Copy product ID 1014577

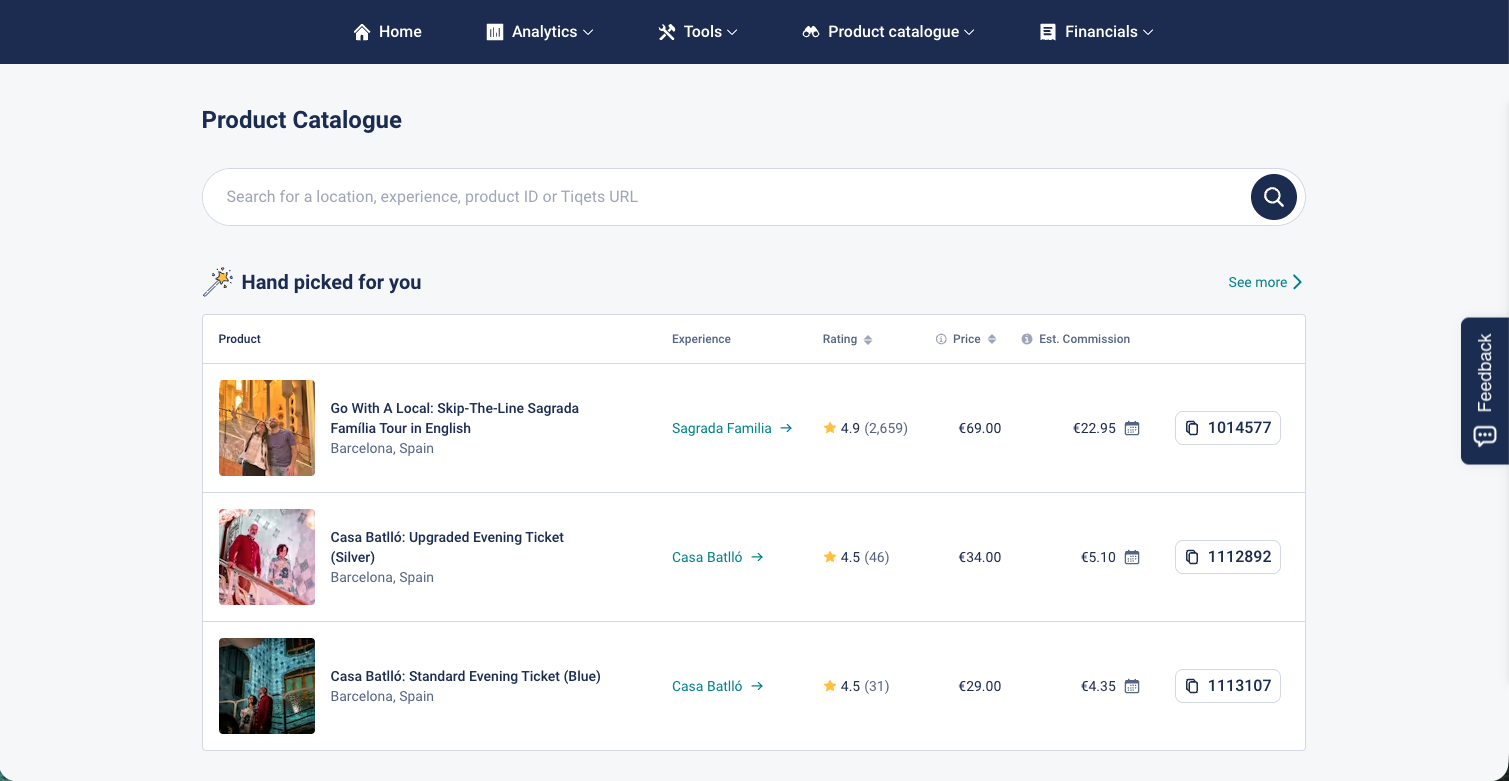1228,428
